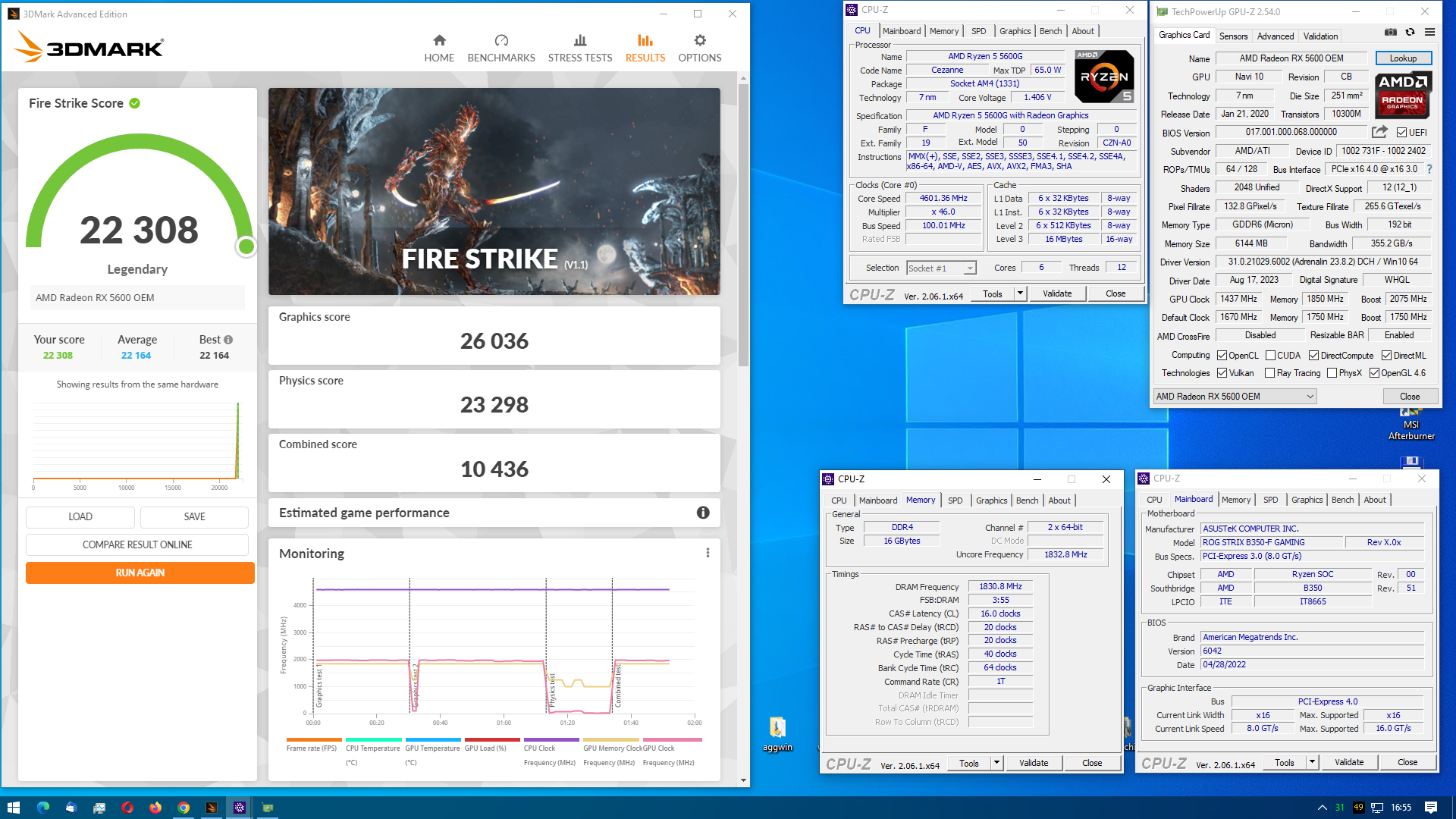Click the taskbar clock showing 16:55
Image resolution: width=1456 pixels, height=819 pixels.
coord(1401,808)
